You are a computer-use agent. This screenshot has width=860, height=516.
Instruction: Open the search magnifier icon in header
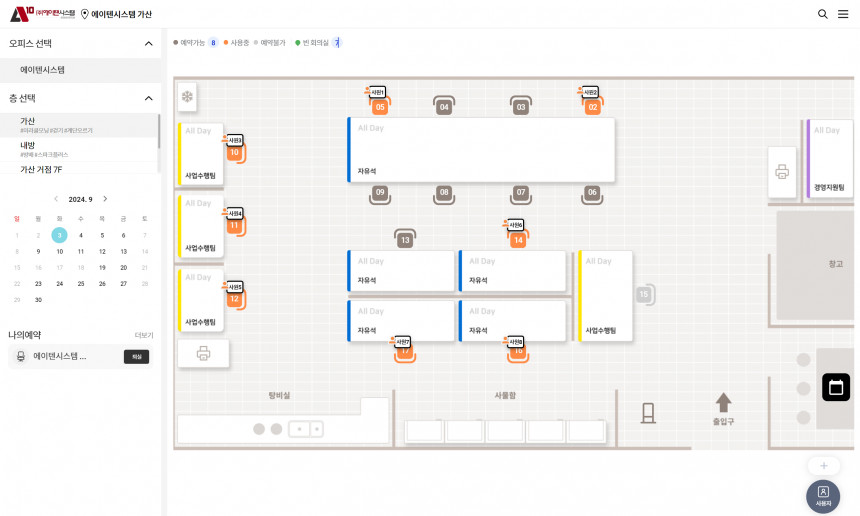(x=822, y=14)
